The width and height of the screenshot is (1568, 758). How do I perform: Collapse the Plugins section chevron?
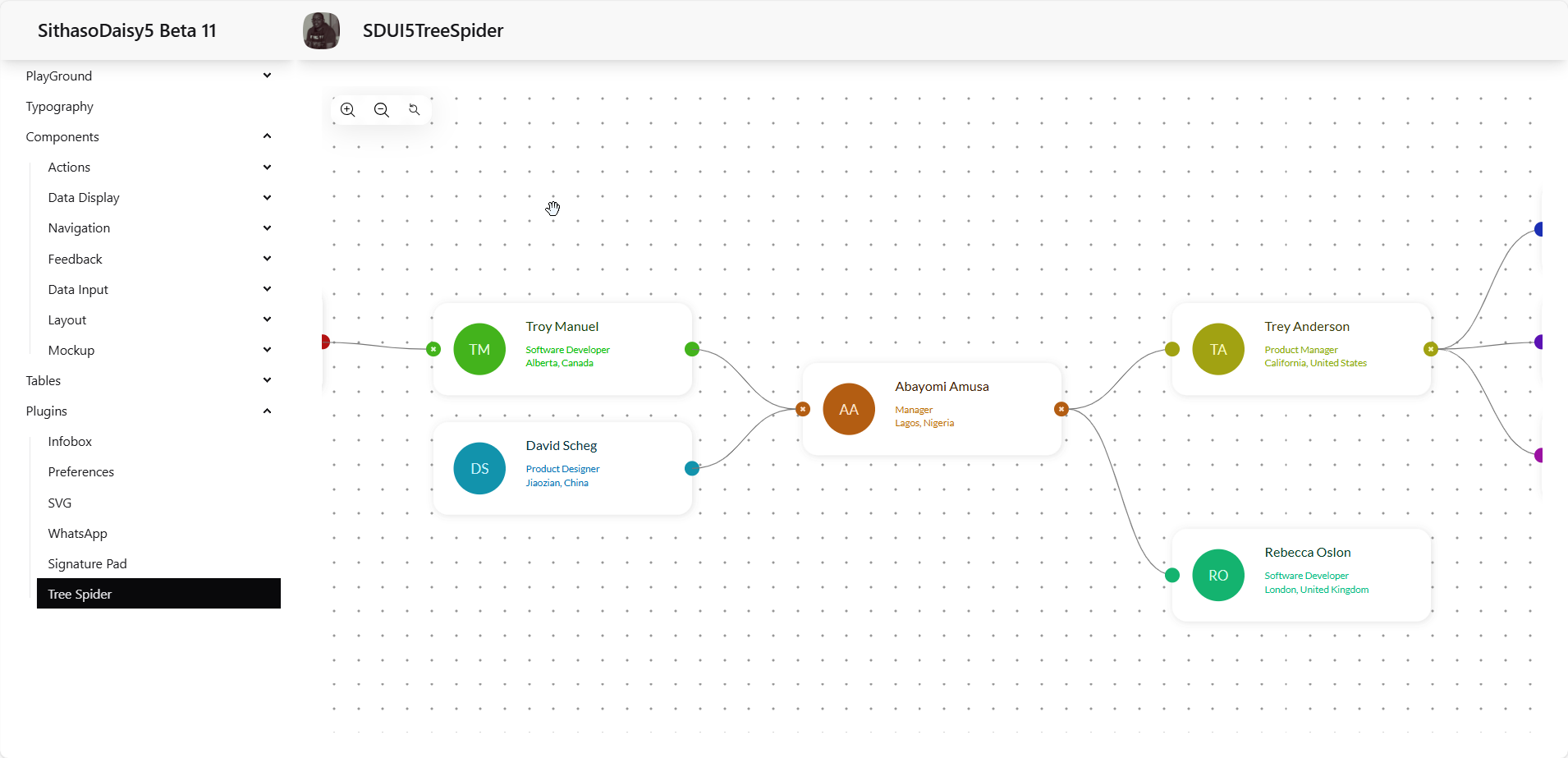point(267,411)
